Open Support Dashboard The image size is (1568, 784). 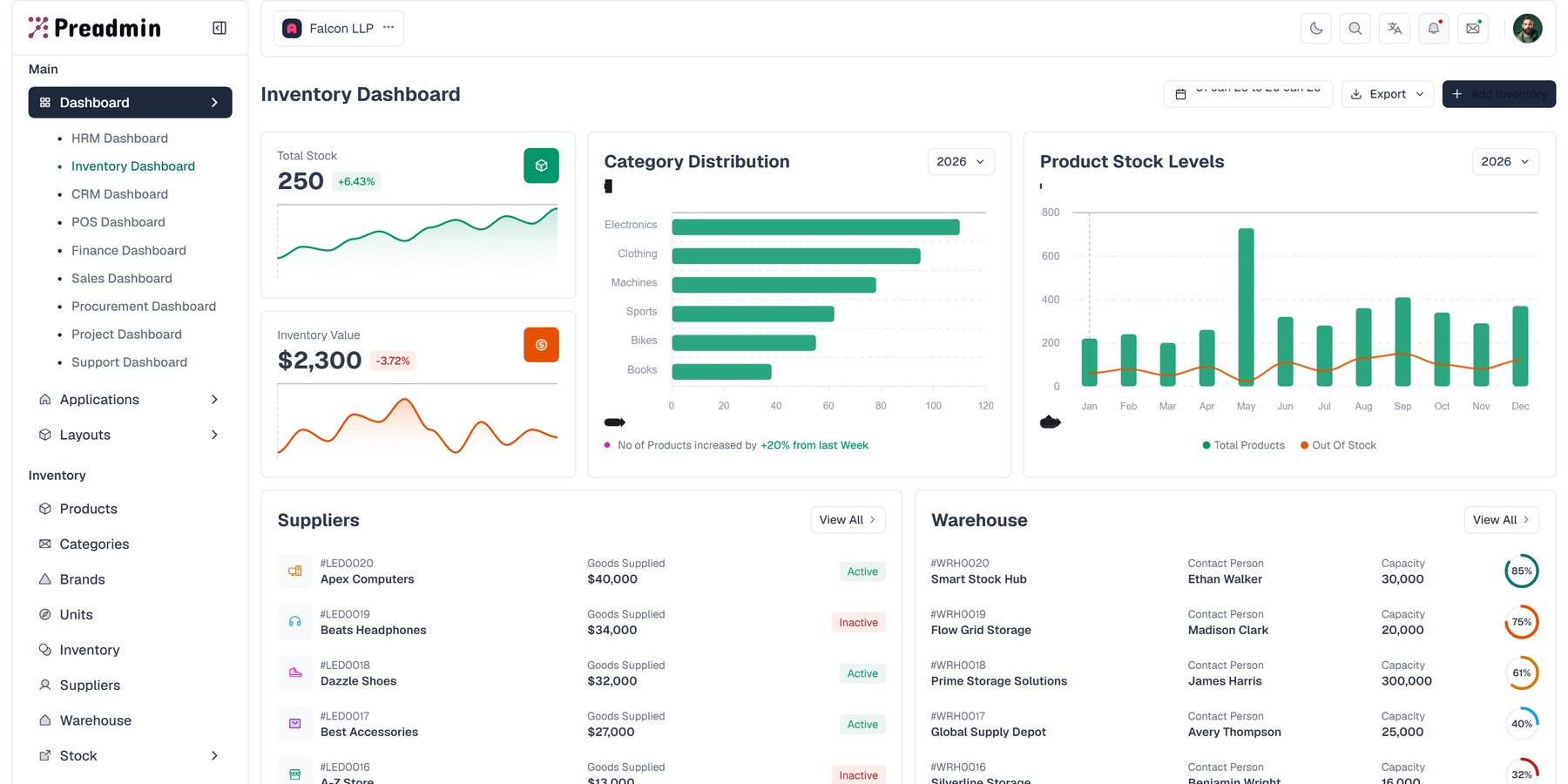pyautogui.click(x=129, y=362)
